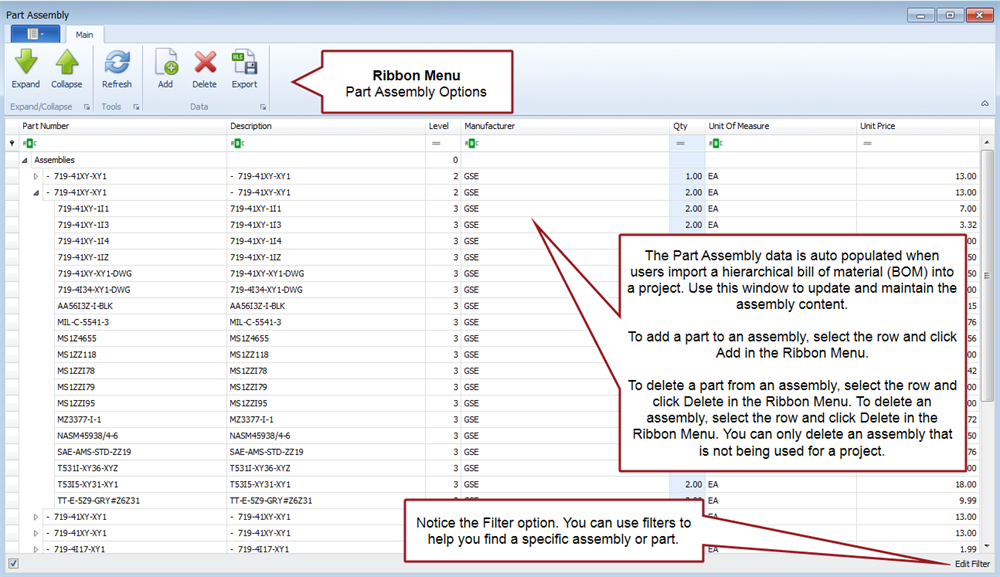
Task: Click the Expand icon in ribbon
Action: point(25,64)
